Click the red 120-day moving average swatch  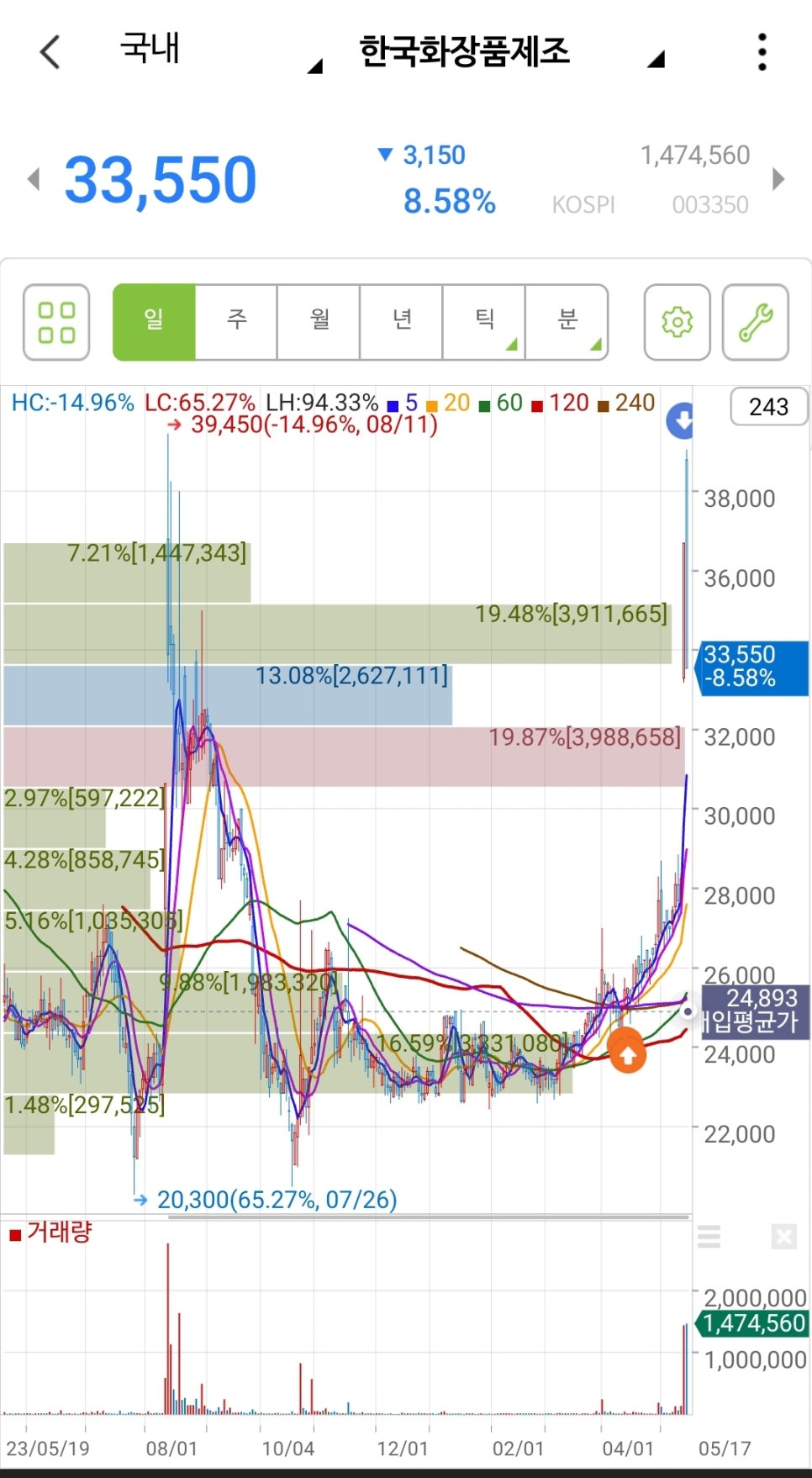pos(537,406)
